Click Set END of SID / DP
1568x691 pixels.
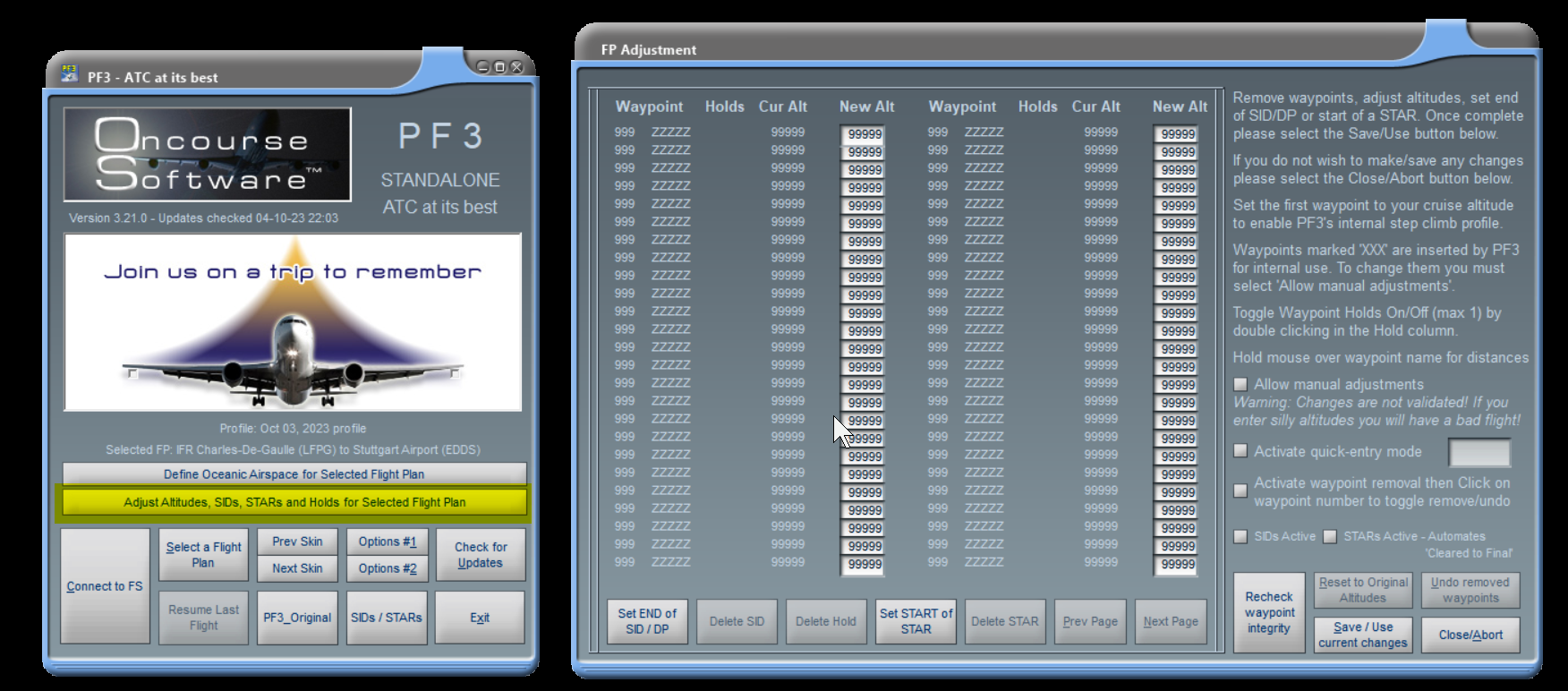point(647,621)
